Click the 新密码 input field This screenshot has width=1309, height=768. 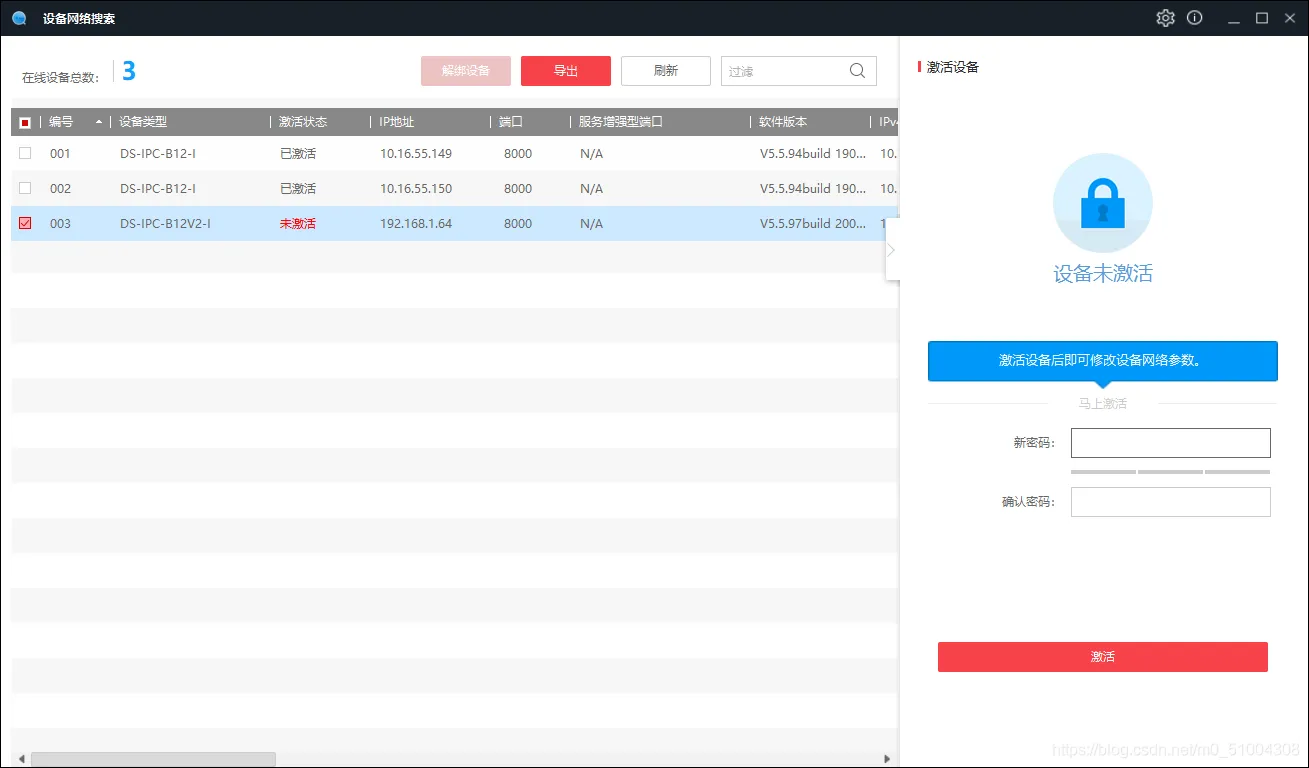coord(1170,443)
